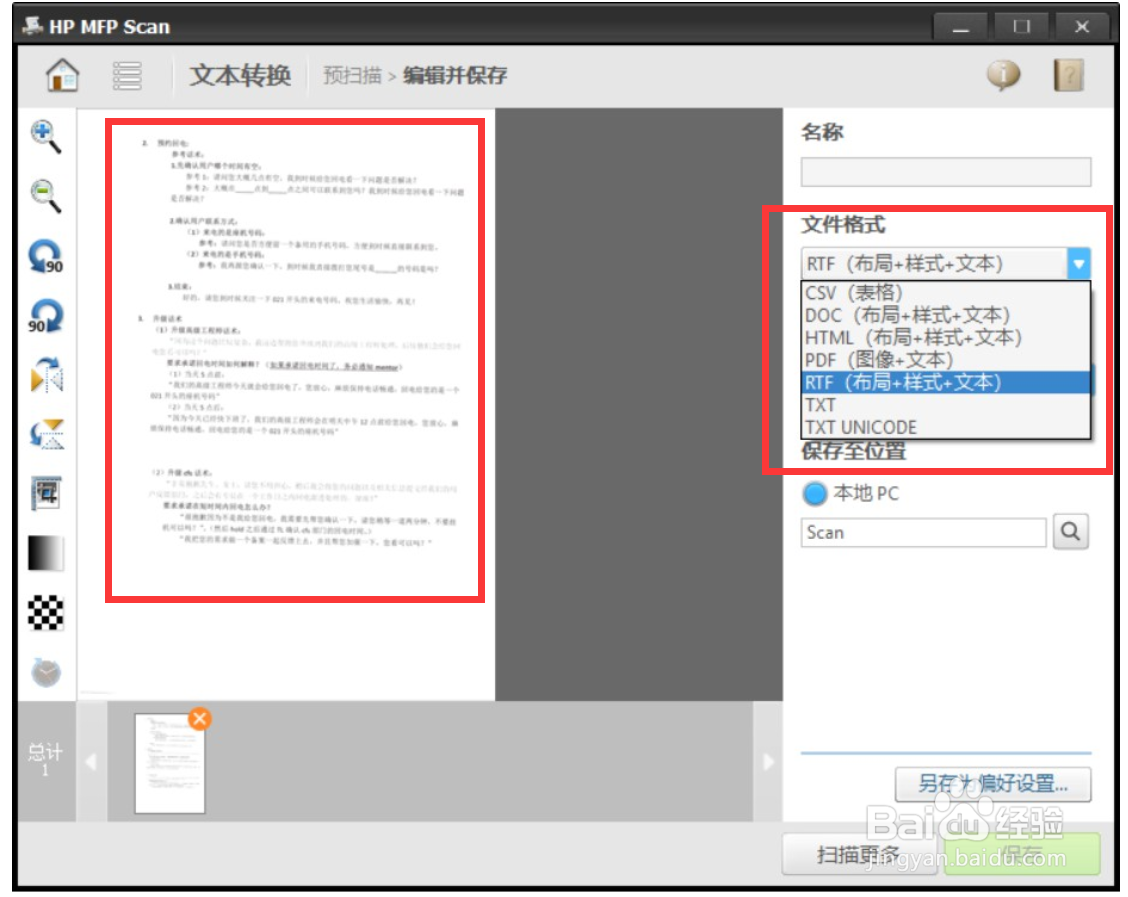Screen dimensions: 1128x897
Task: Delete the page thumbnail via orange X
Action: click(x=201, y=717)
